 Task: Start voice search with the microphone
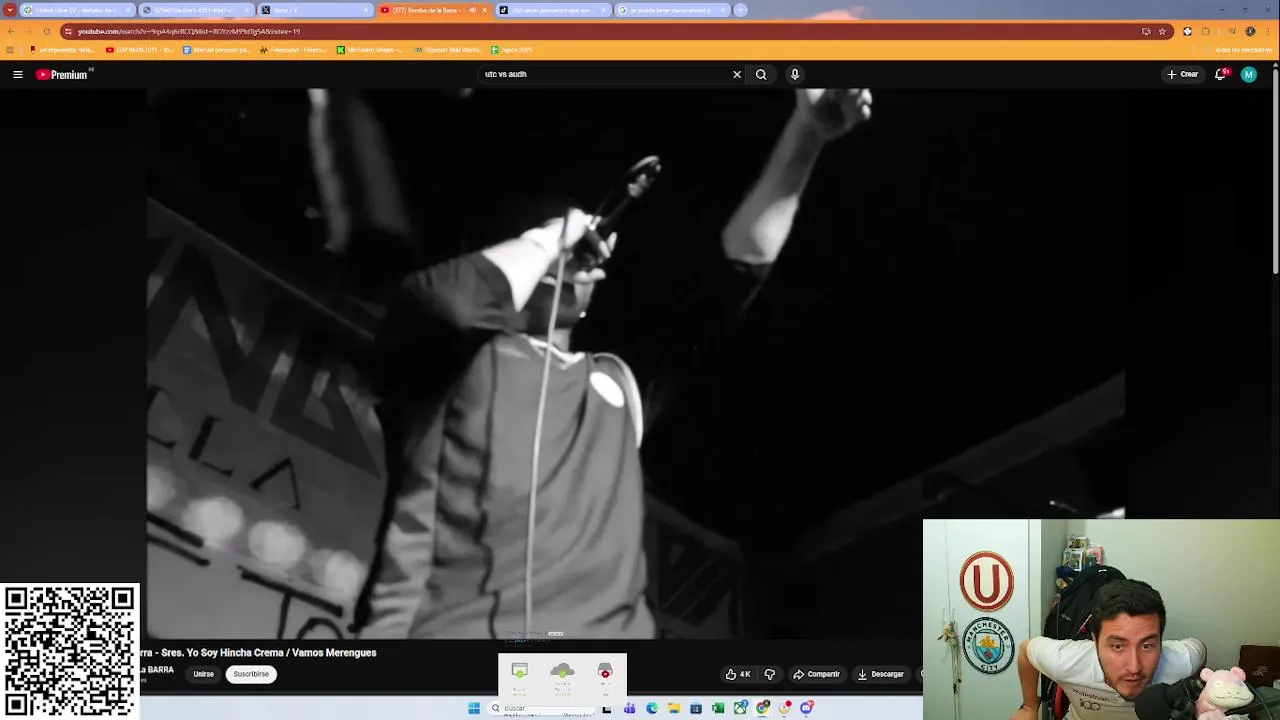(795, 74)
